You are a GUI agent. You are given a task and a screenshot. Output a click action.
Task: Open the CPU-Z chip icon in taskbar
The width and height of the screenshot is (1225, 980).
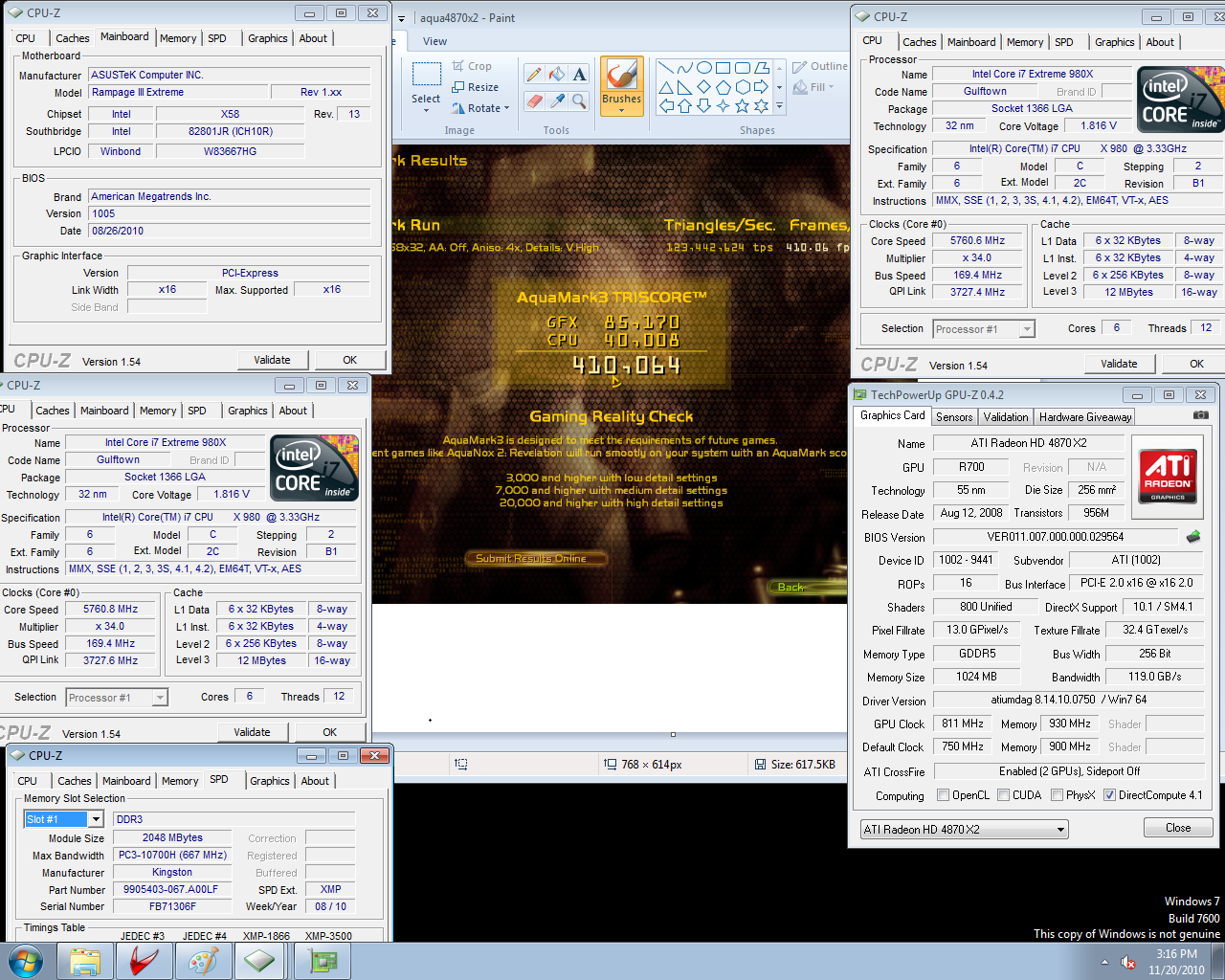coord(261,962)
